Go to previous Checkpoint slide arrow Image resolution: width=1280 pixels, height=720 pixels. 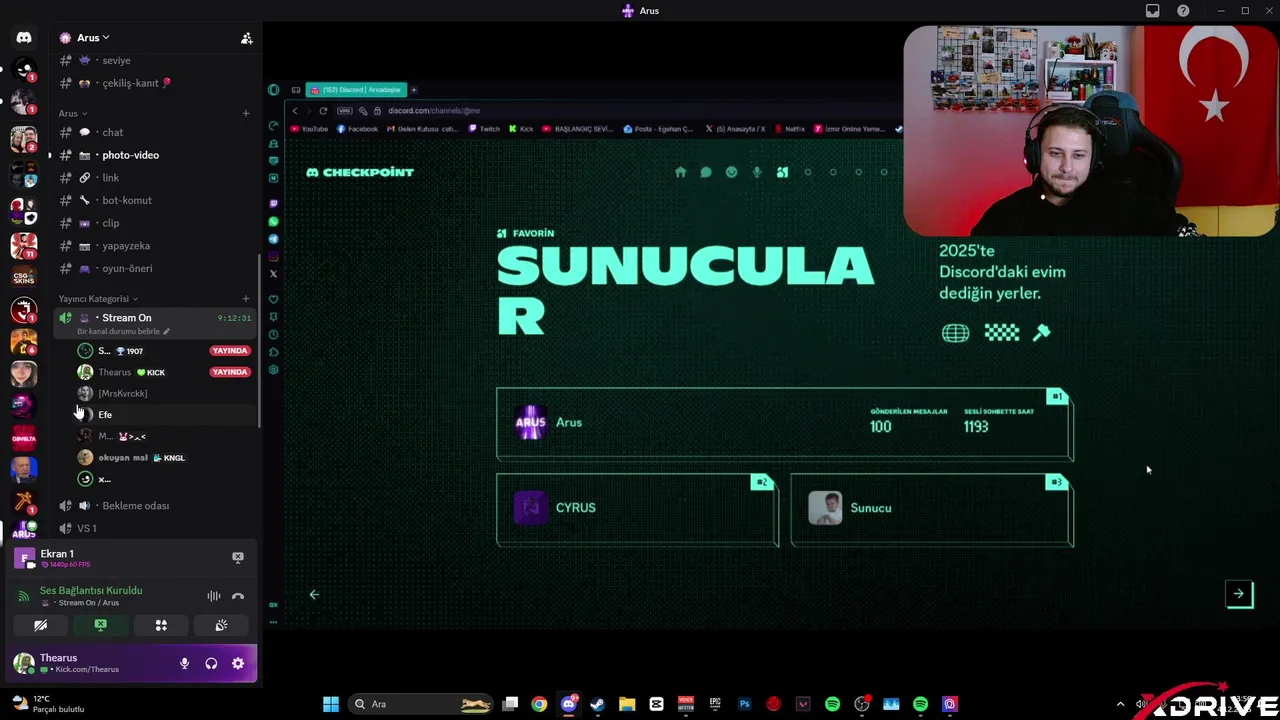[x=314, y=594]
